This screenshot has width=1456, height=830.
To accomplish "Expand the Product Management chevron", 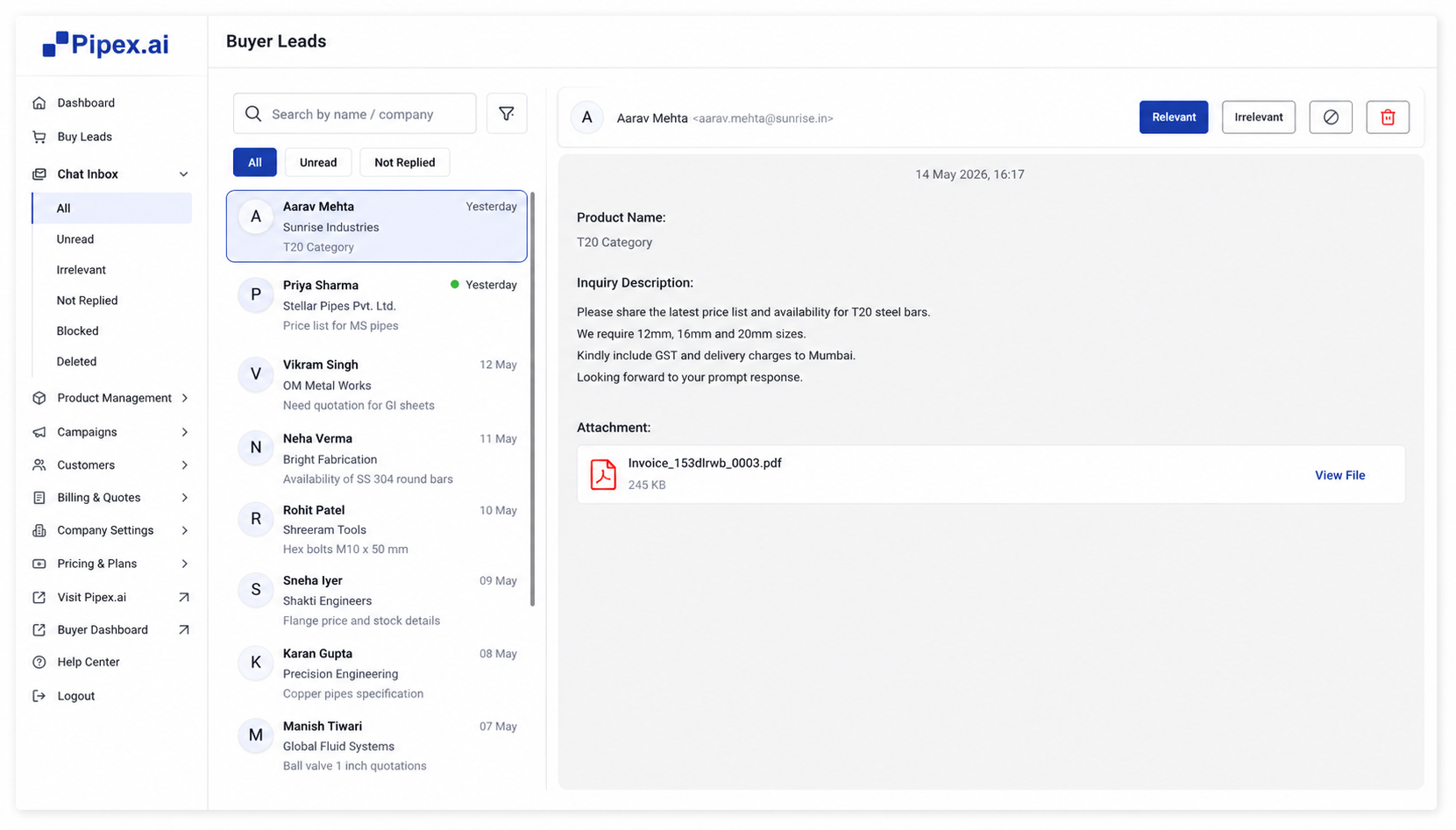I will click(185, 398).
